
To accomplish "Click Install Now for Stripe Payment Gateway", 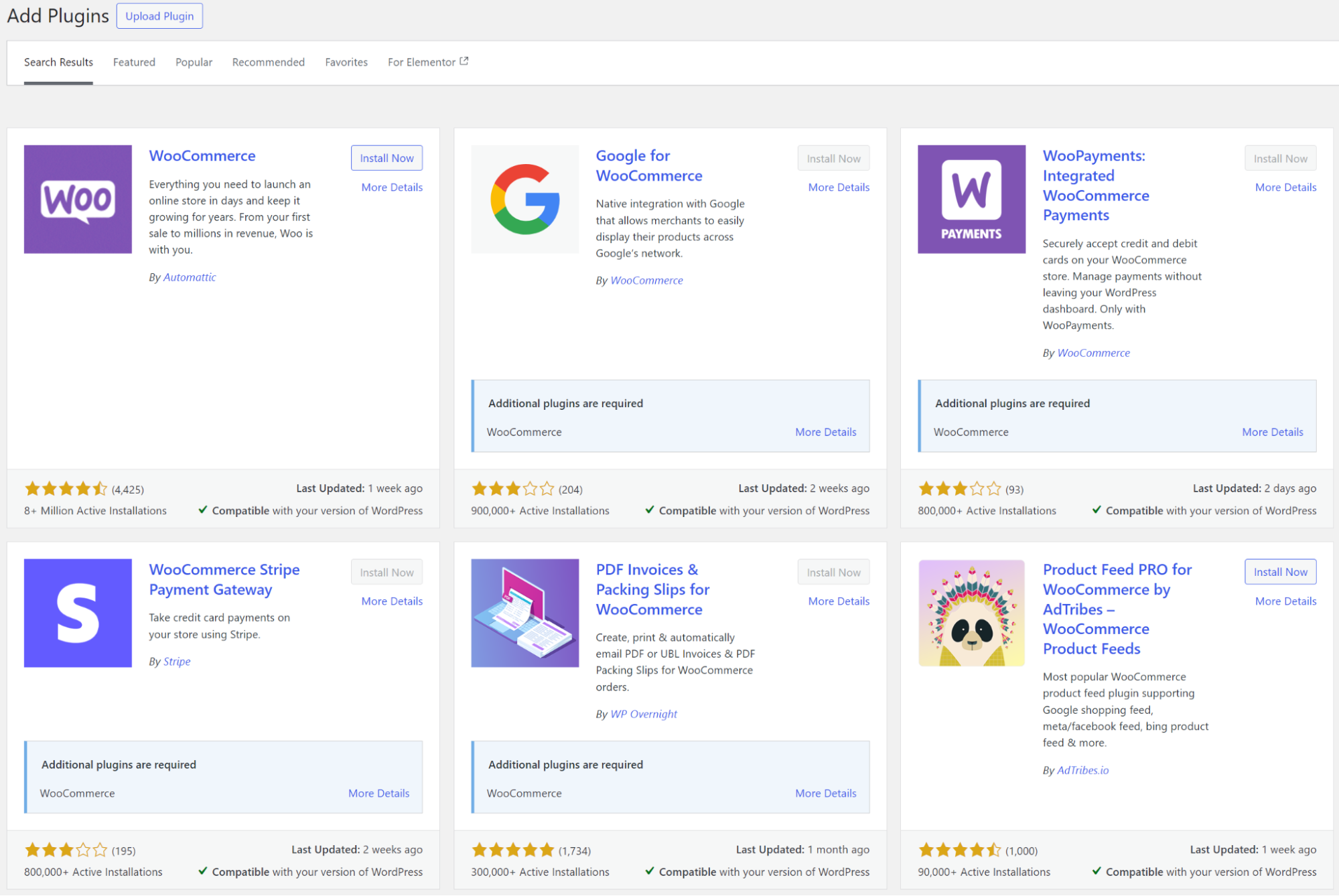I will 386,572.
